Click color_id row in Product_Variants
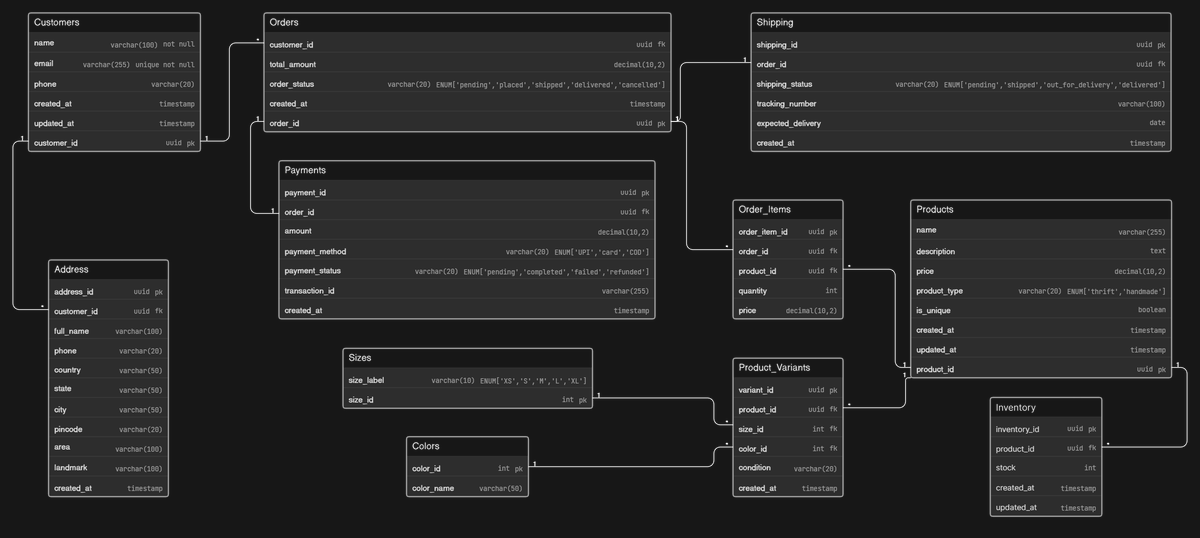The height and width of the screenshot is (538, 1200). pyautogui.click(x=788, y=449)
